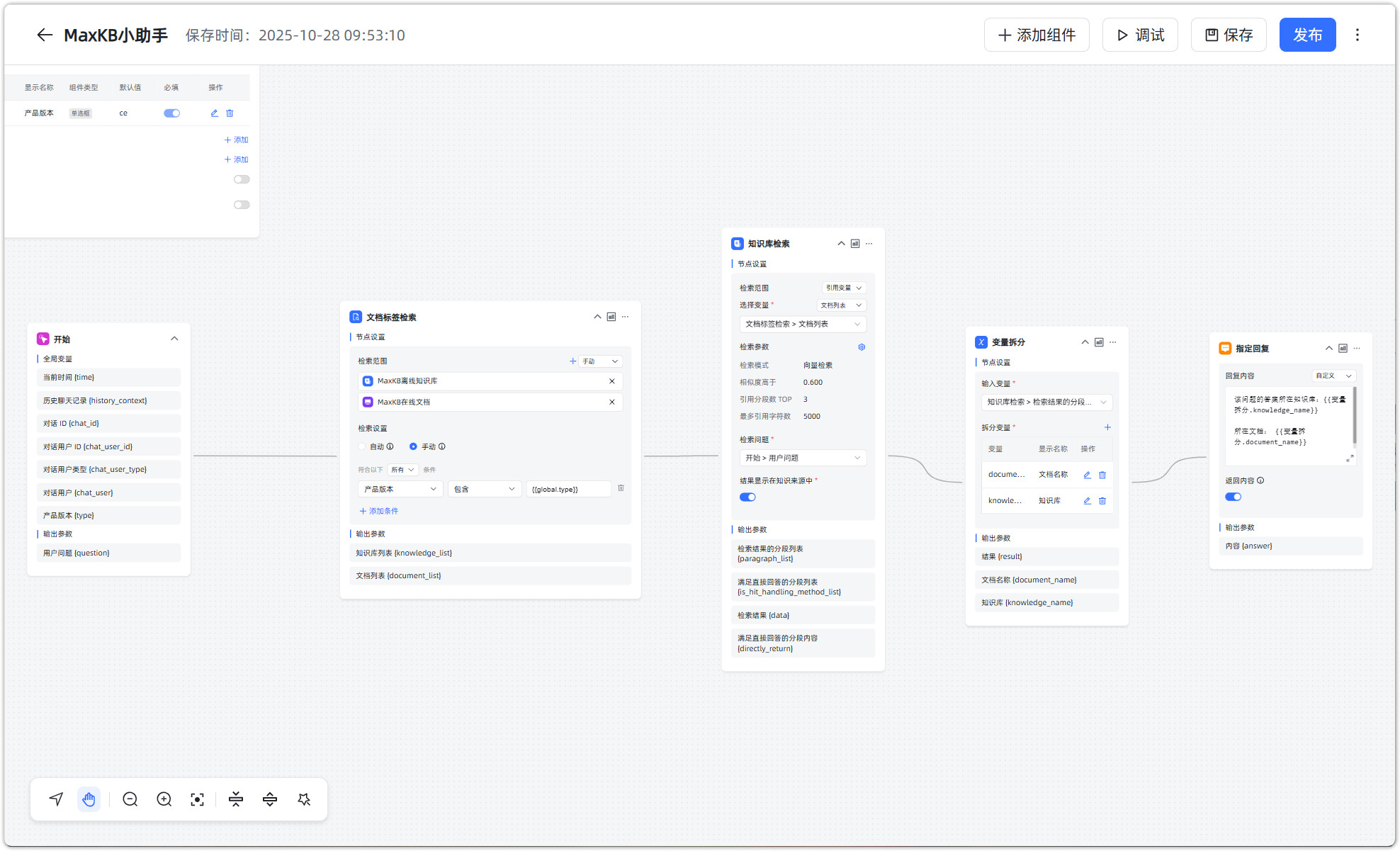
Task: Open the 检索问题 dropdown
Action: coord(802,458)
